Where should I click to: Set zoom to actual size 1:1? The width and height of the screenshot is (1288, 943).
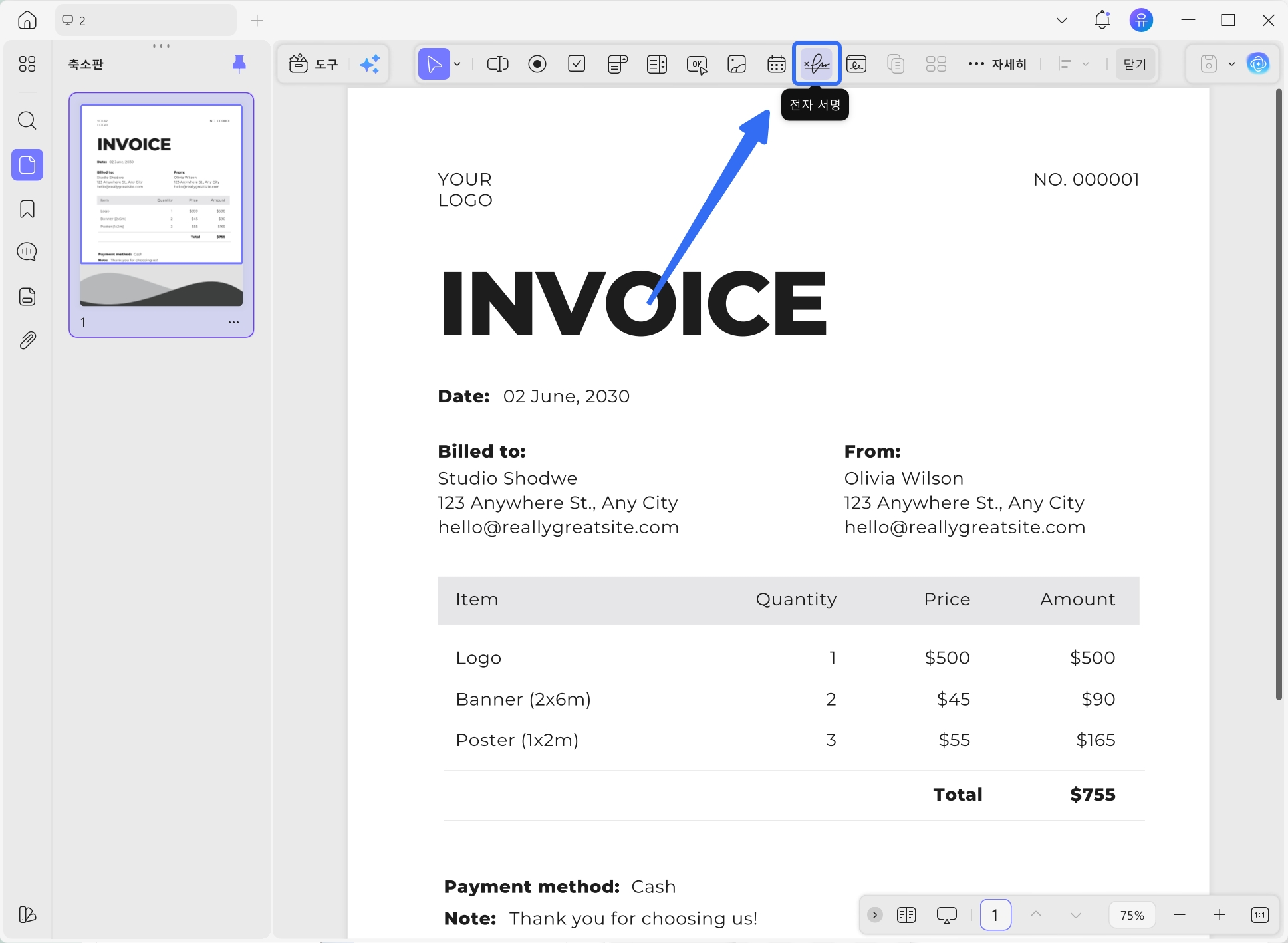(1259, 915)
